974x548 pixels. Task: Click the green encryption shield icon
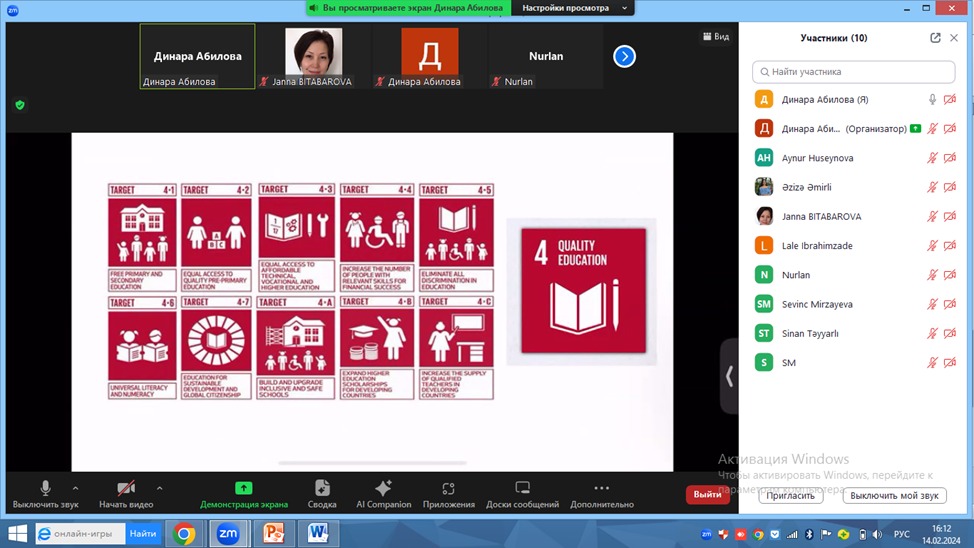point(20,105)
